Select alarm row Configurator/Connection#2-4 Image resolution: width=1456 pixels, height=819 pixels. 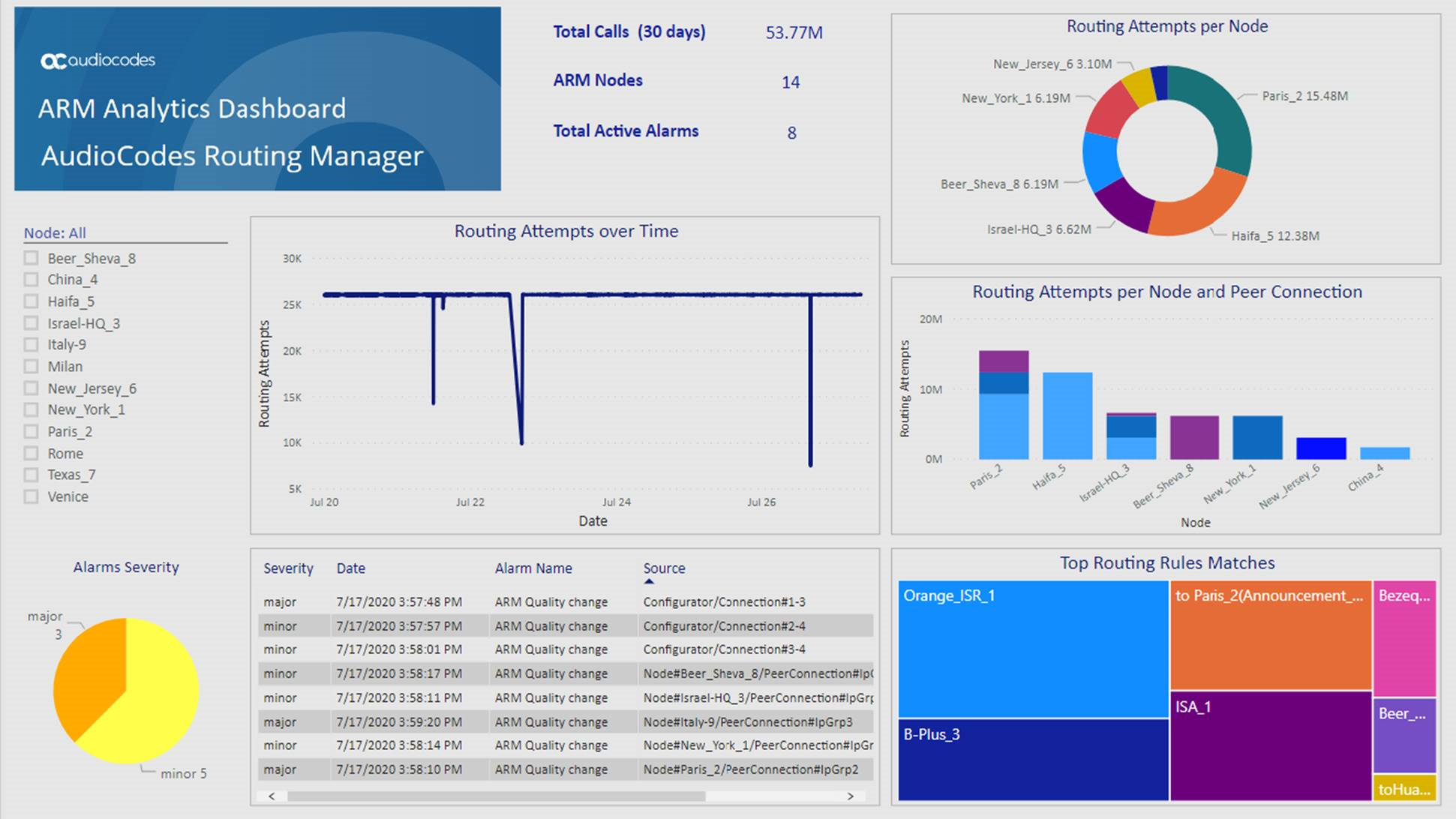566,626
